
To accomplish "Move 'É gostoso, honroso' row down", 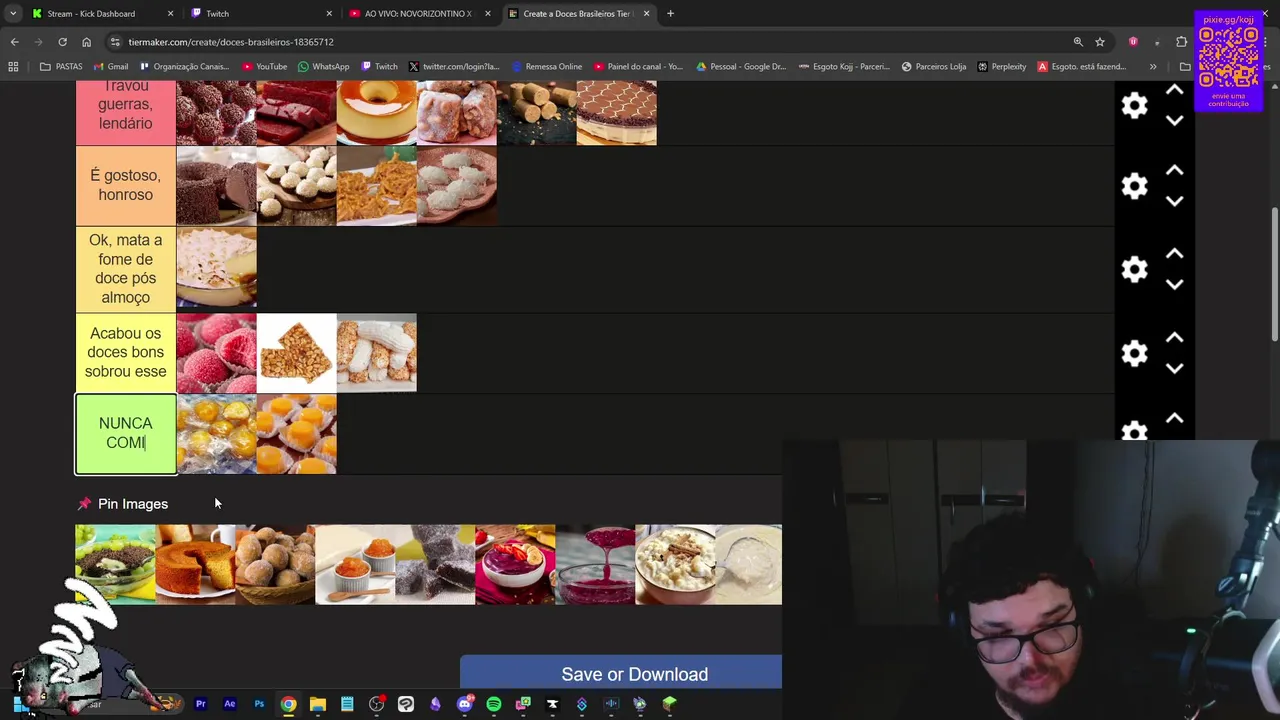I will pyautogui.click(x=1175, y=201).
